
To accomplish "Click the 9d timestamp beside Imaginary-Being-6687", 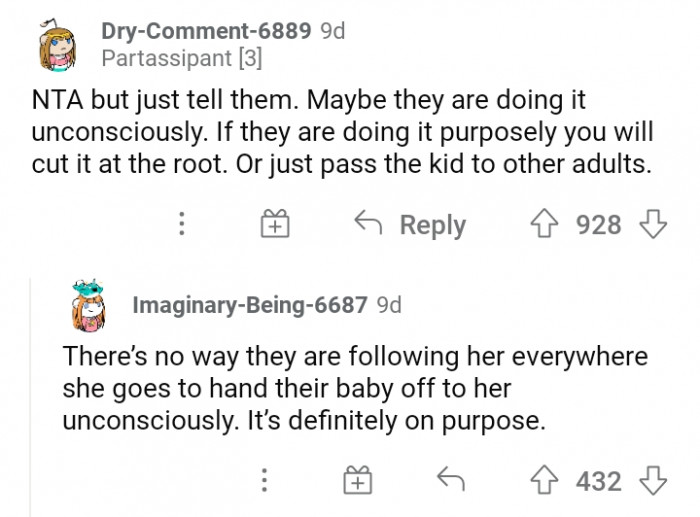I will click(x=389, y=305).
